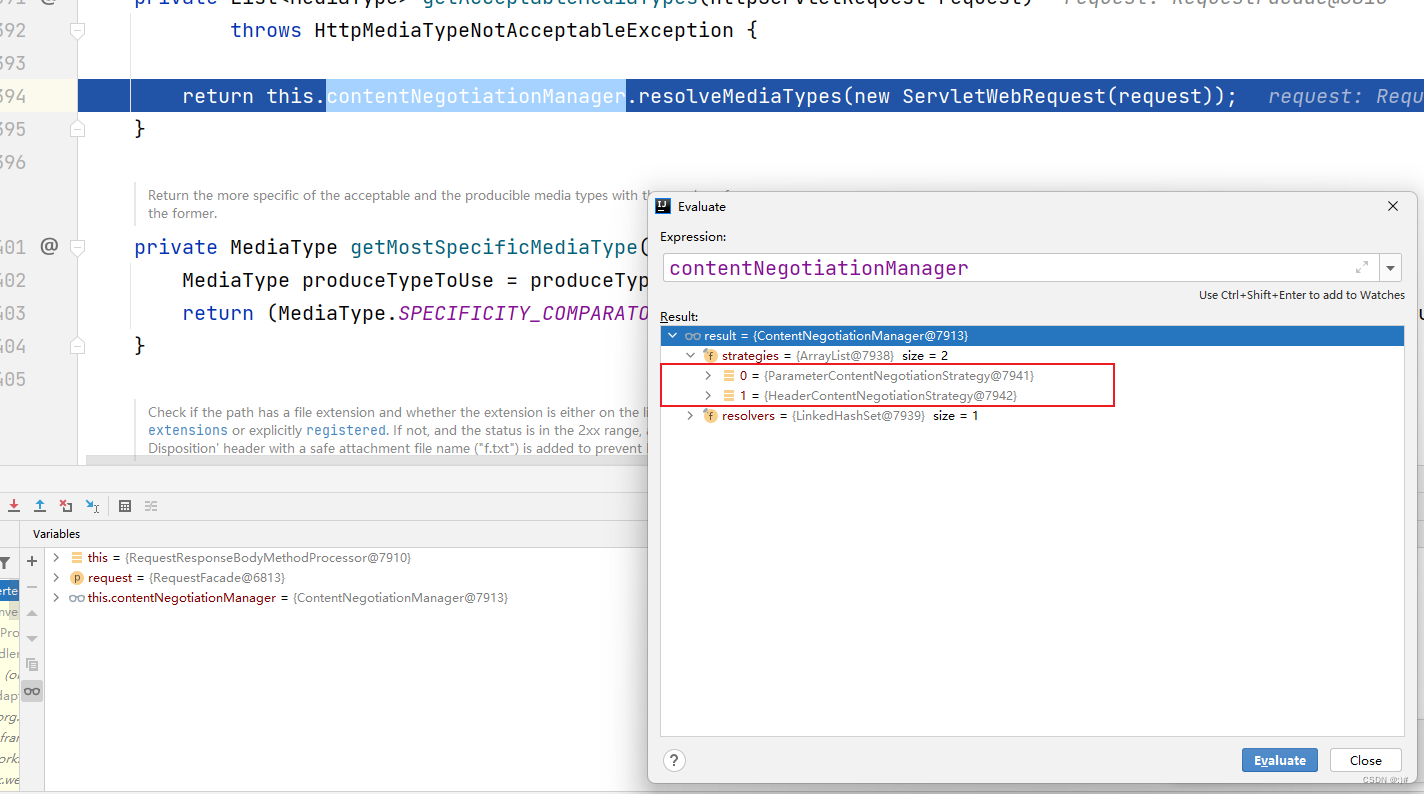This screenshot has width=1424, height=794.
Task: Click the Force Step Into debugger icon
Action: [14, 506]
